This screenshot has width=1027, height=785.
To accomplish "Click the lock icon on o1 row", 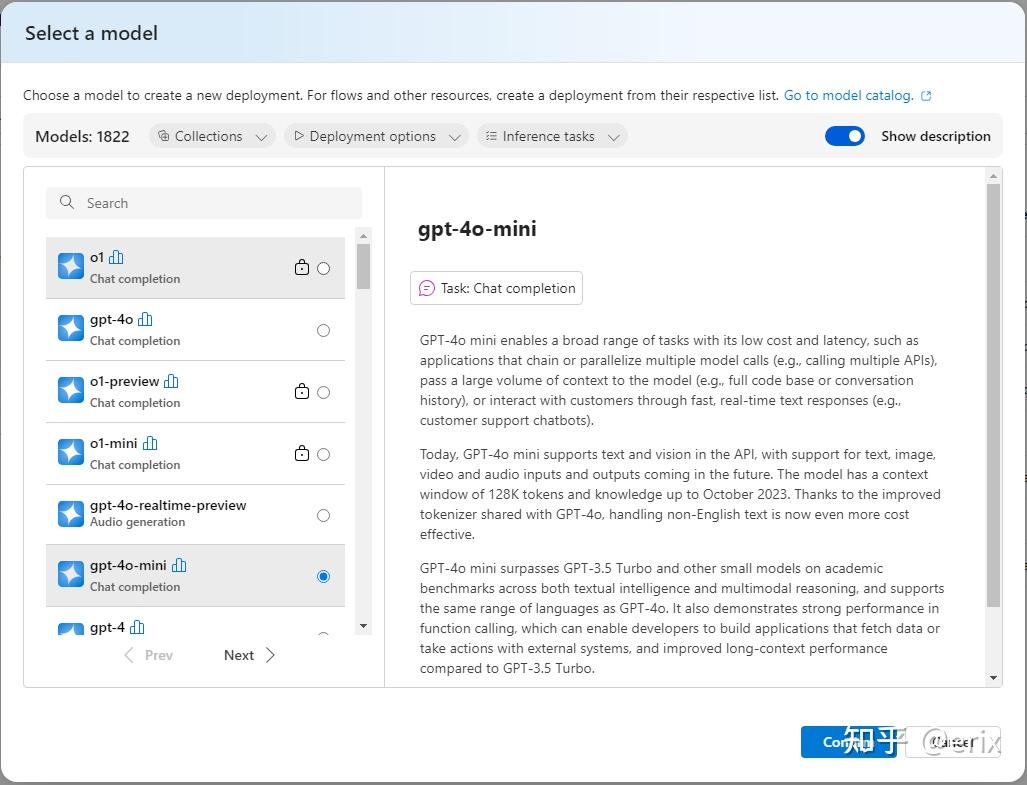I will point(301,268).
